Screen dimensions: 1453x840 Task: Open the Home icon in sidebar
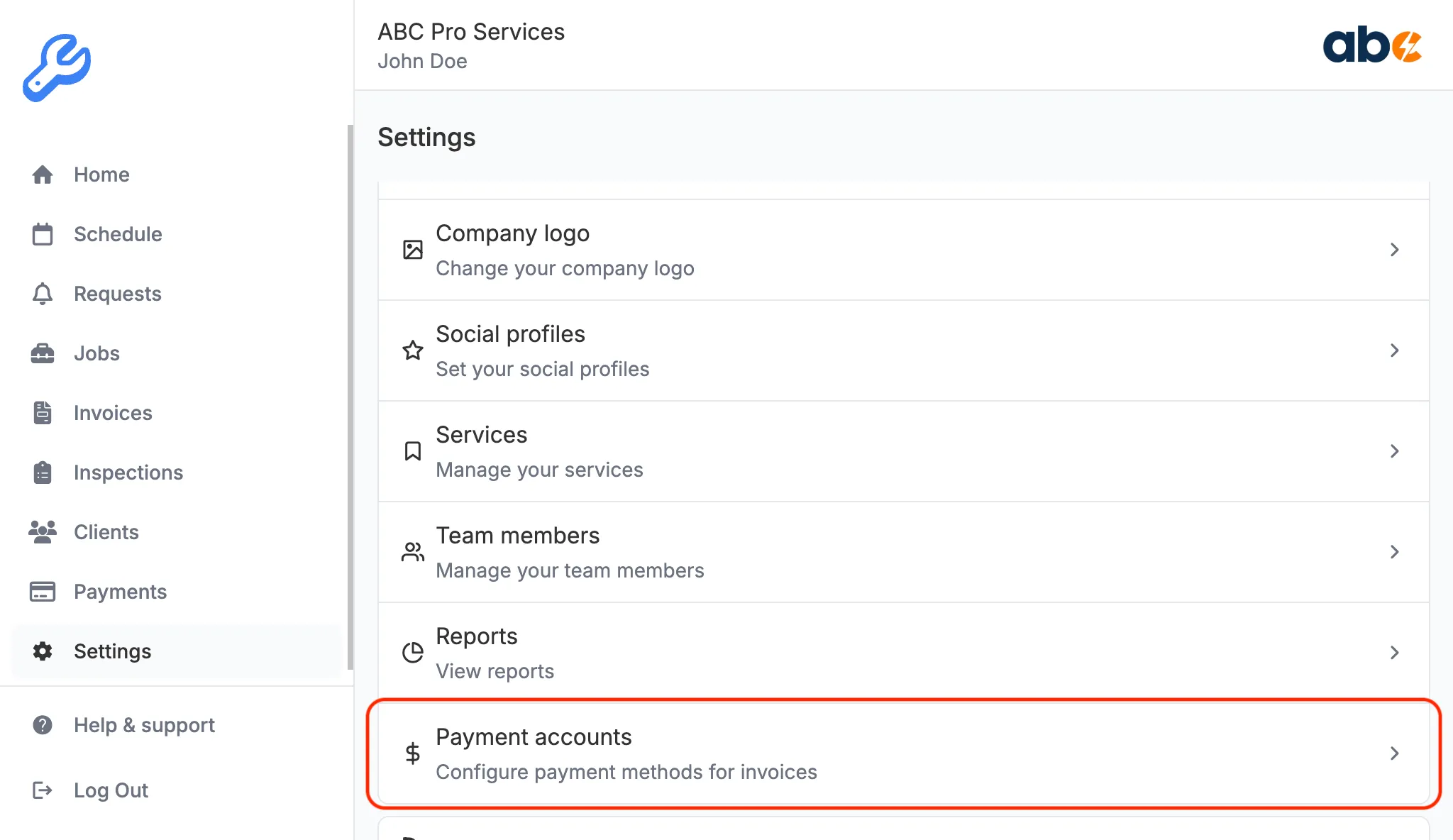pos(43,175)
